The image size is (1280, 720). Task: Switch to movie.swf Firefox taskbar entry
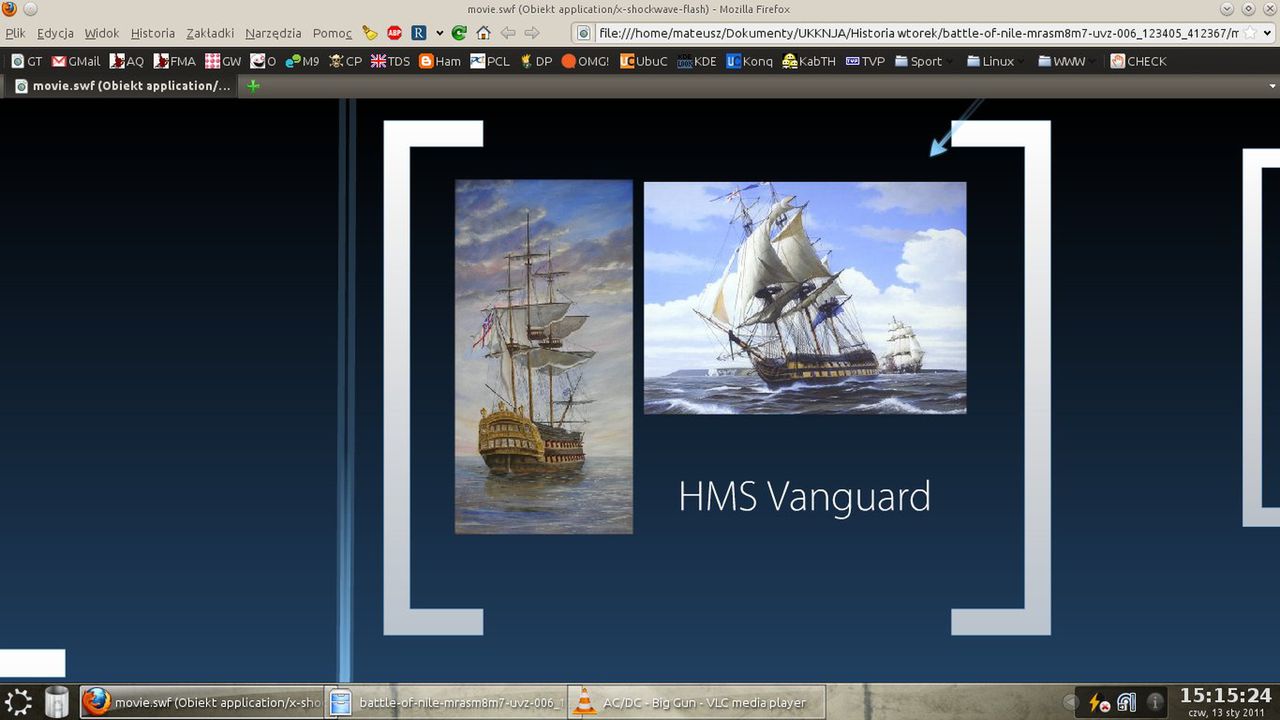coord(201,702)
